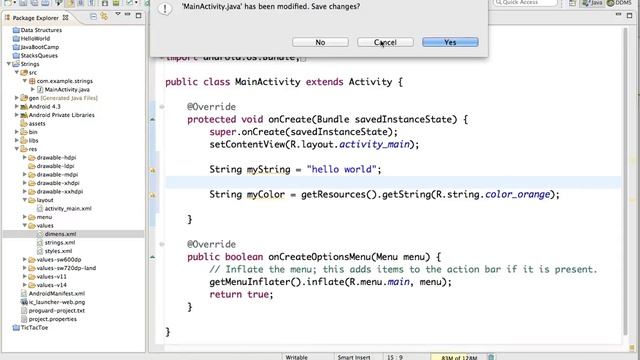The height and width of the screenshot is (360, 640).
Task: Select the assets folder
Action: [37, 124]
